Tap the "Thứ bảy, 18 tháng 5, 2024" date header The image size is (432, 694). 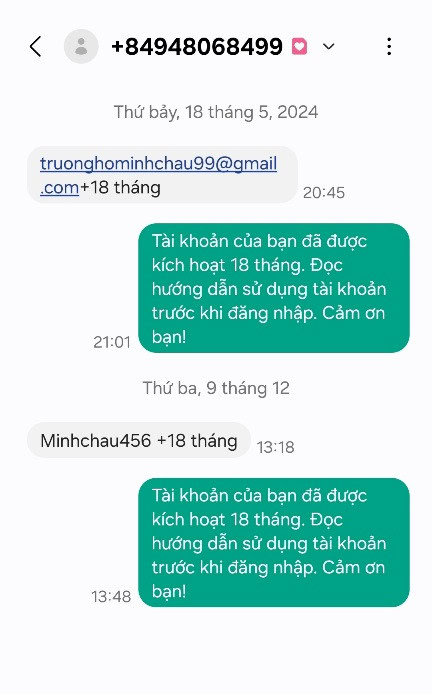[x=216, y=112]
